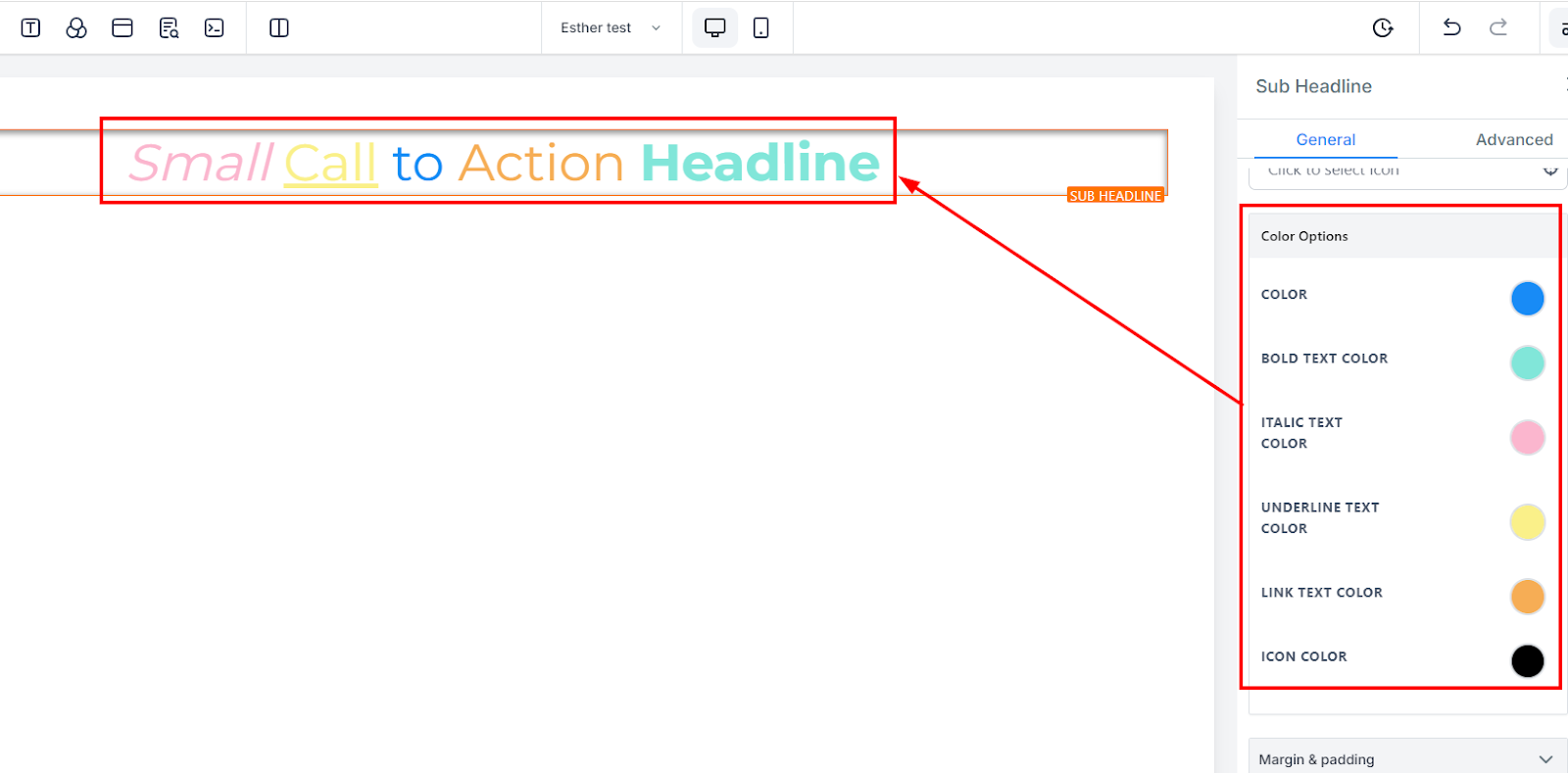Open the version history clock icon
Viewport: 1568px width, 773px height.
[x=1383, y=27]
